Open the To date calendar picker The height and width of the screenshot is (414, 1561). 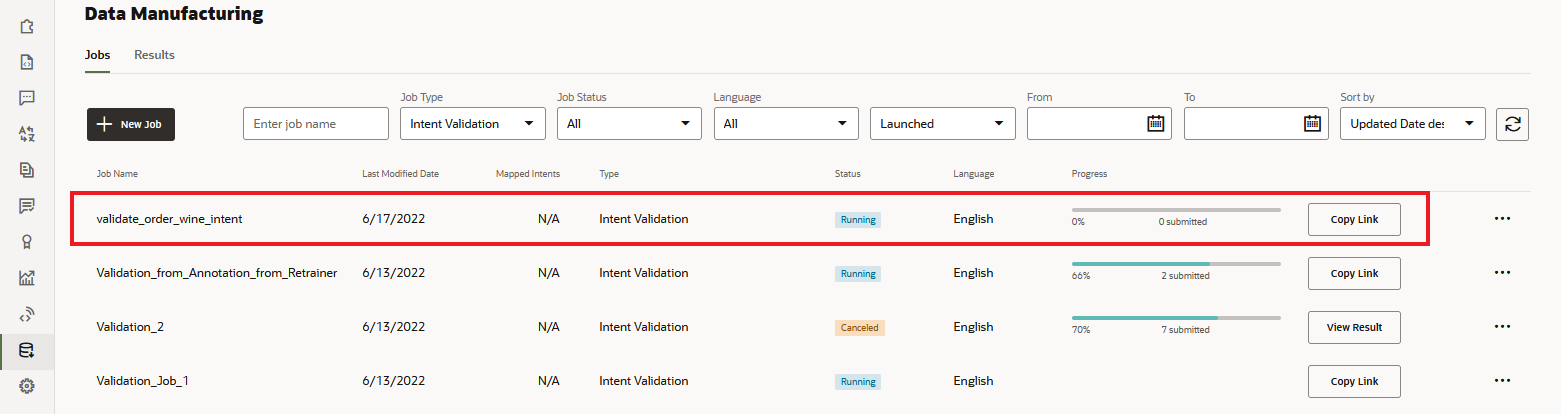[1312, 124]
